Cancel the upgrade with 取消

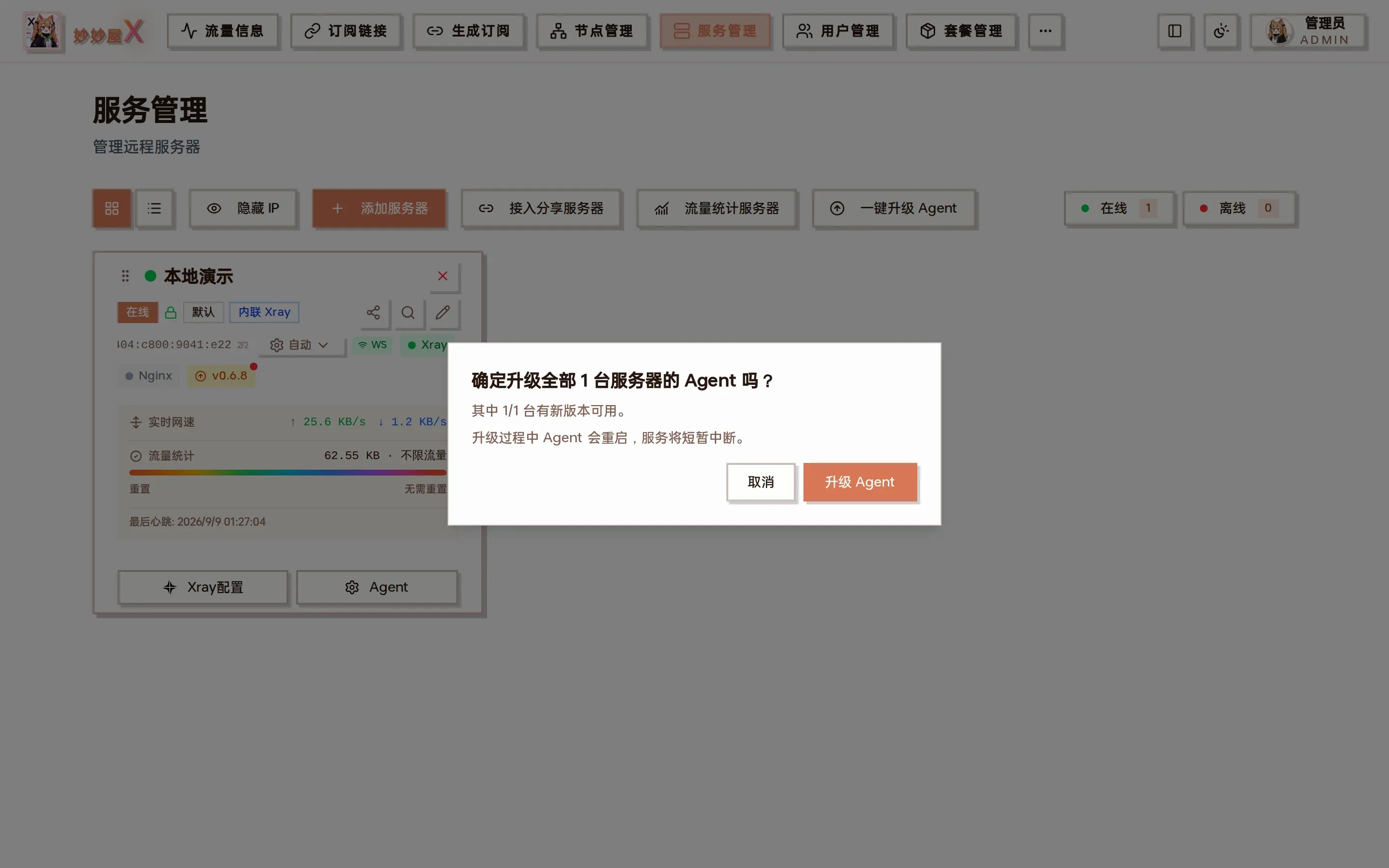coord(761,482)
